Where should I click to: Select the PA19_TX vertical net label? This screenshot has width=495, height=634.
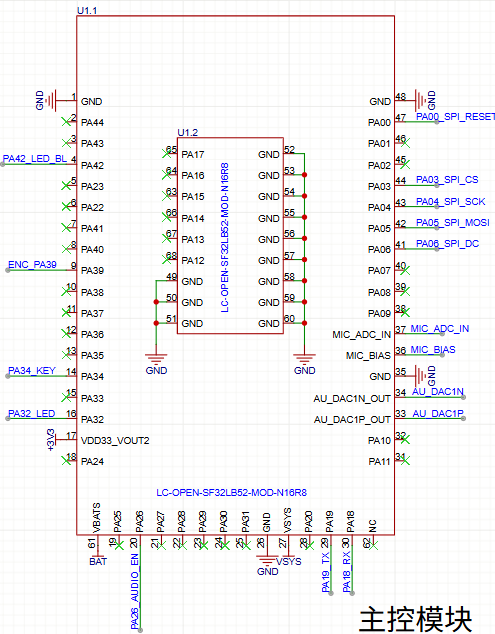click(x=326, y=572)
